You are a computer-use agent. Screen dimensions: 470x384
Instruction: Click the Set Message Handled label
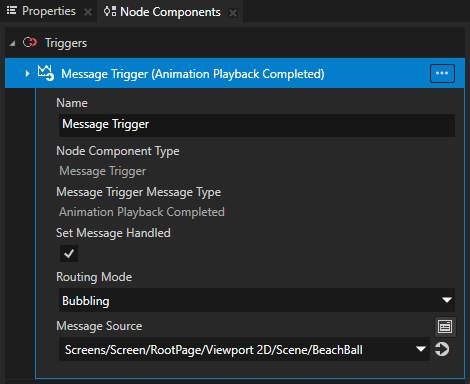pos(113,233)
